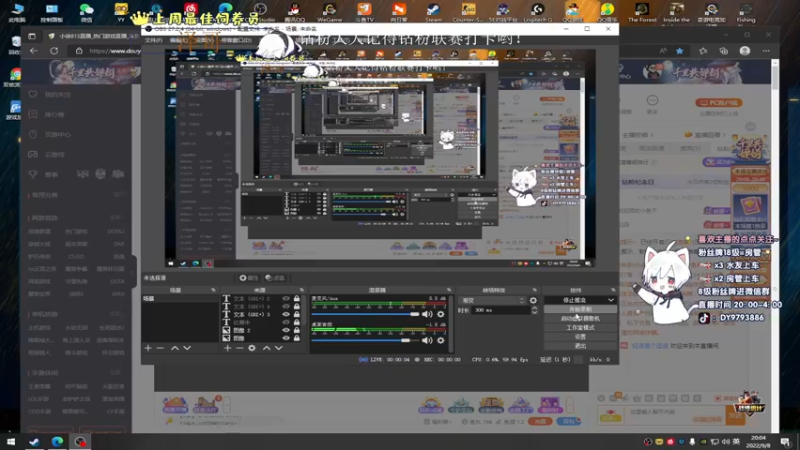This screenshot has width=800, height=450.
Task: Move source down in Sources panel
Action: pos(279,348)
